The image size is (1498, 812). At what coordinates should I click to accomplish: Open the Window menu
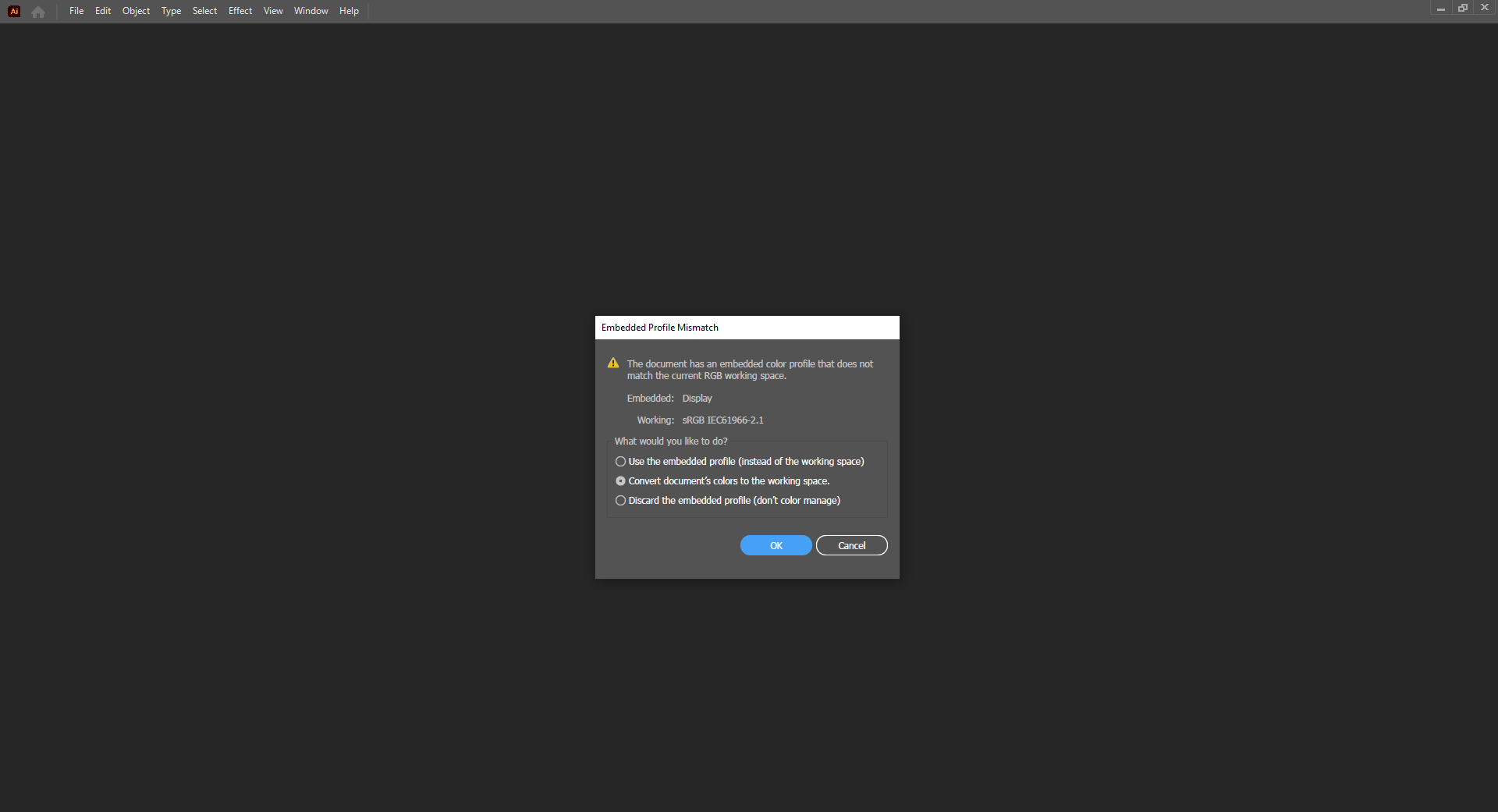[x=311, y=10]
